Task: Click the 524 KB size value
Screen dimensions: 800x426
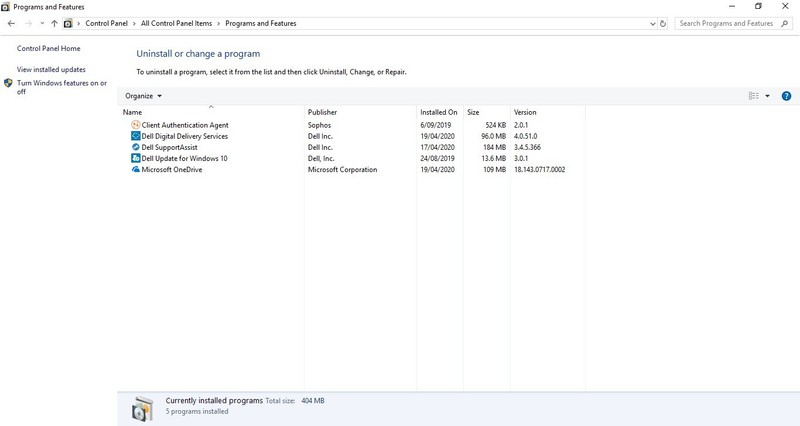Action: 495,125
